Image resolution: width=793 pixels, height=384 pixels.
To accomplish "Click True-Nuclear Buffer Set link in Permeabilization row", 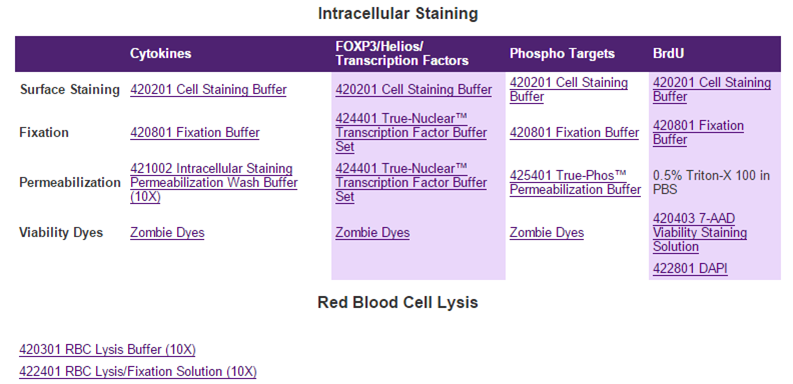I will tap(411, 183).
